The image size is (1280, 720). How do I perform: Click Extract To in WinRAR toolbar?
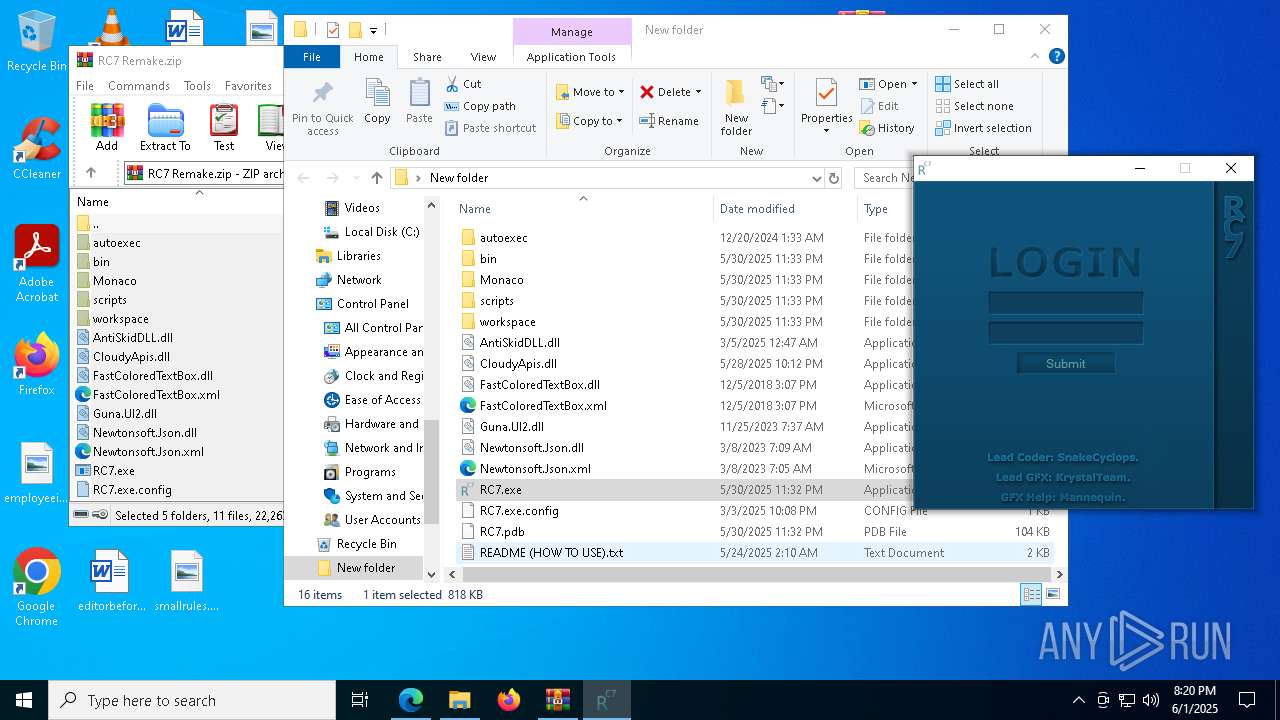tap(165, 127)
